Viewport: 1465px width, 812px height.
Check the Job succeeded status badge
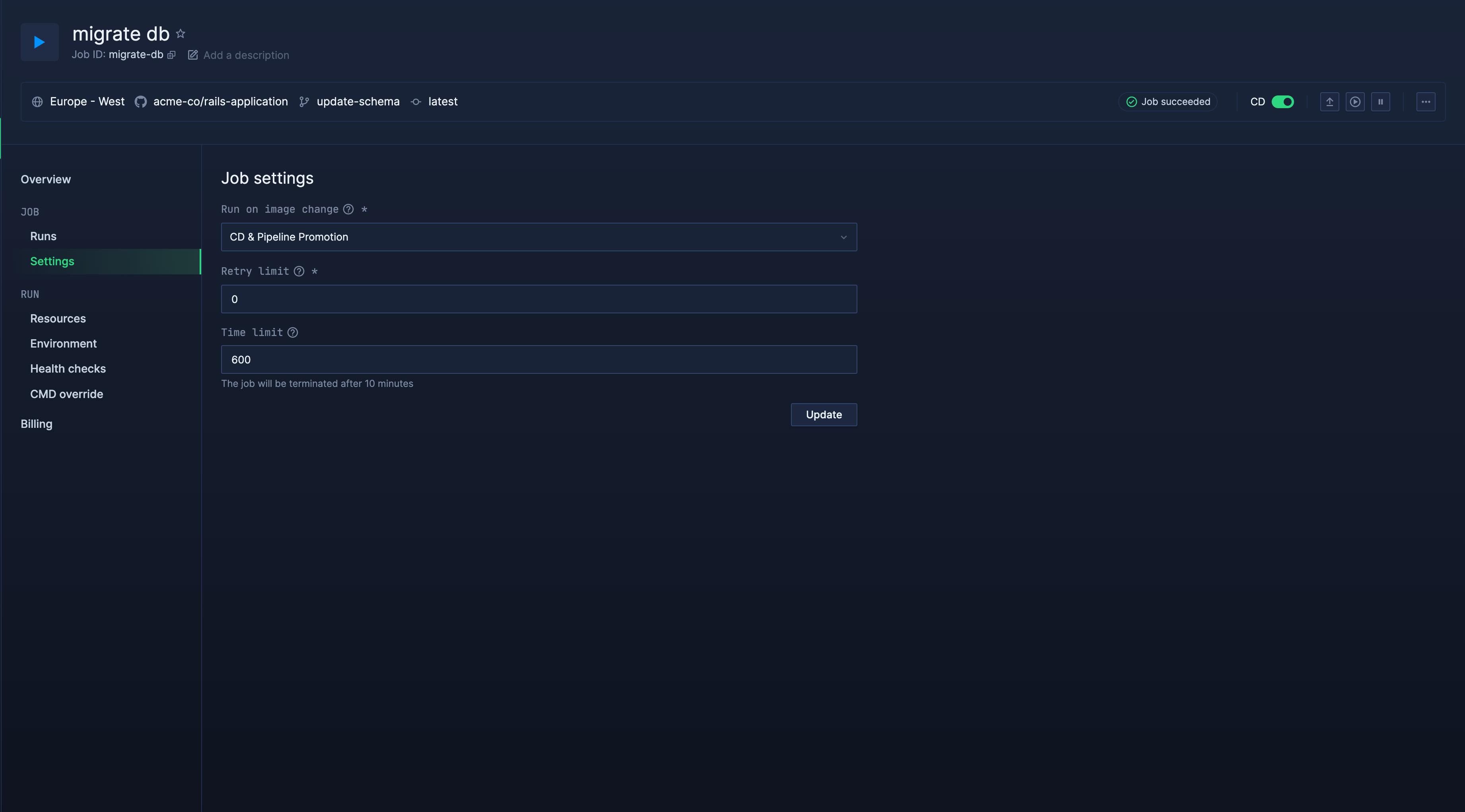click(1168, 102)
